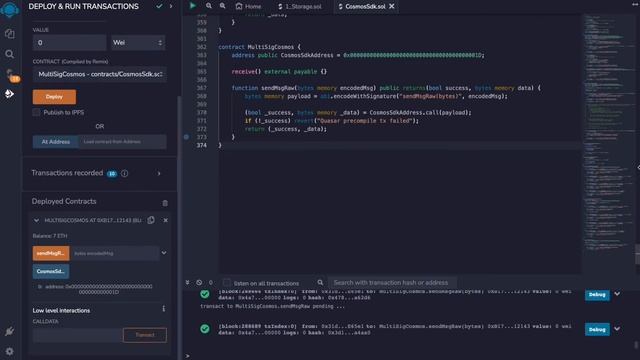
Task: Click the terminal pending transactions counter 0
Action: [x=211, y=282]
